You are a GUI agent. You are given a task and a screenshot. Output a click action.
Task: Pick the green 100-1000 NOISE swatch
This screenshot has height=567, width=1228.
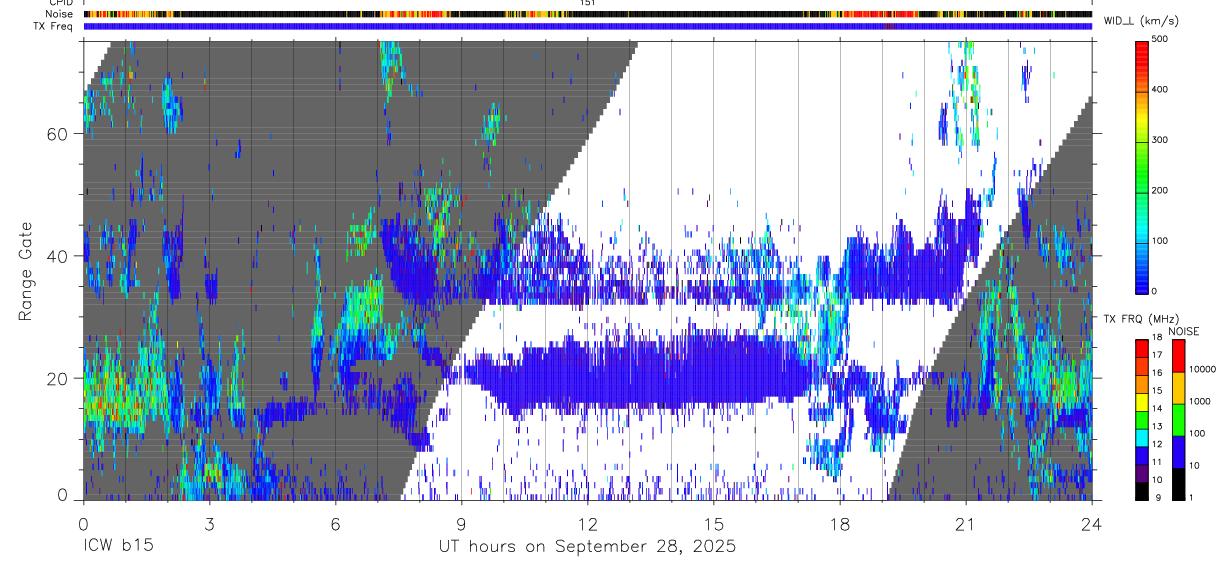1179,420
